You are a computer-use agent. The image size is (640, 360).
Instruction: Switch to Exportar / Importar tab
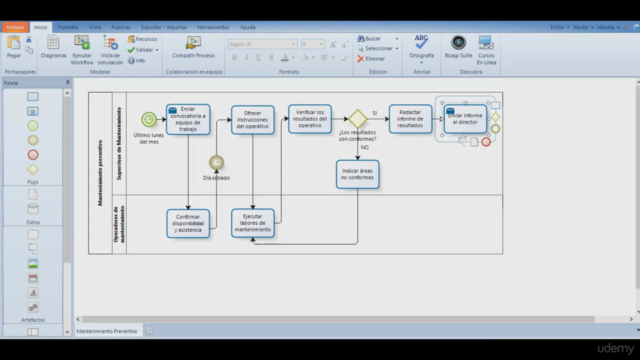coord(164,27)
